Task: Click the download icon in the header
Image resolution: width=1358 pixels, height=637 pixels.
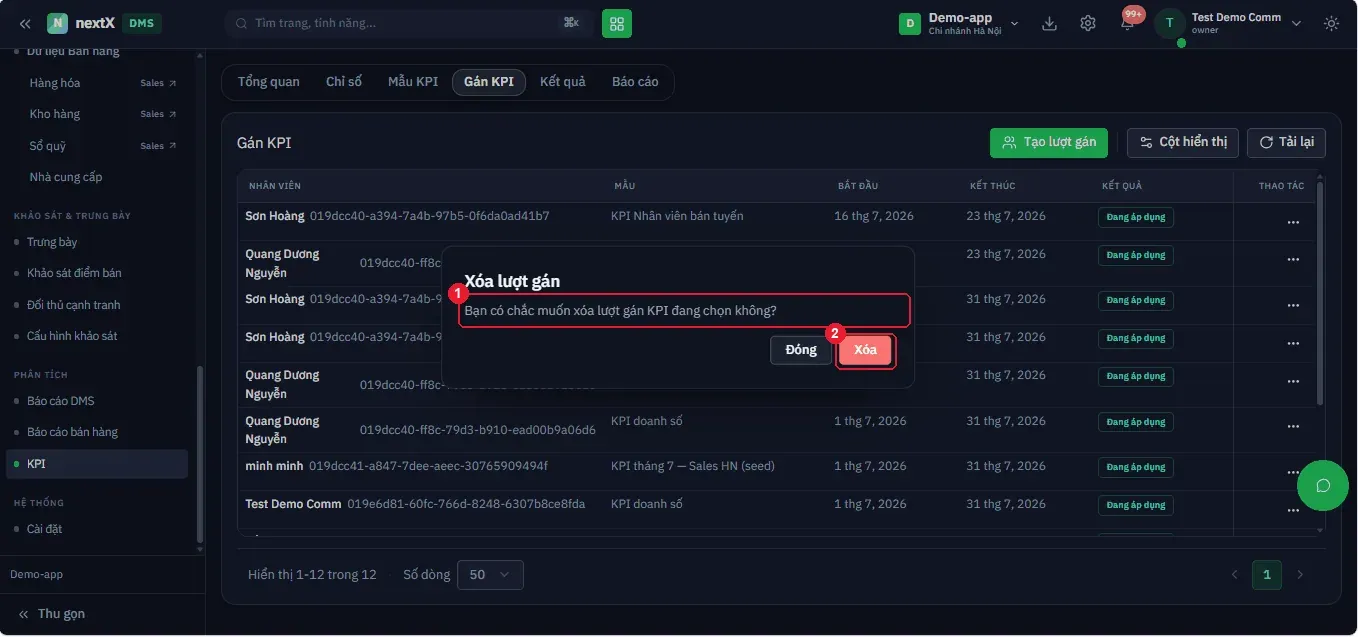Action: click(x=1049, y=23)
